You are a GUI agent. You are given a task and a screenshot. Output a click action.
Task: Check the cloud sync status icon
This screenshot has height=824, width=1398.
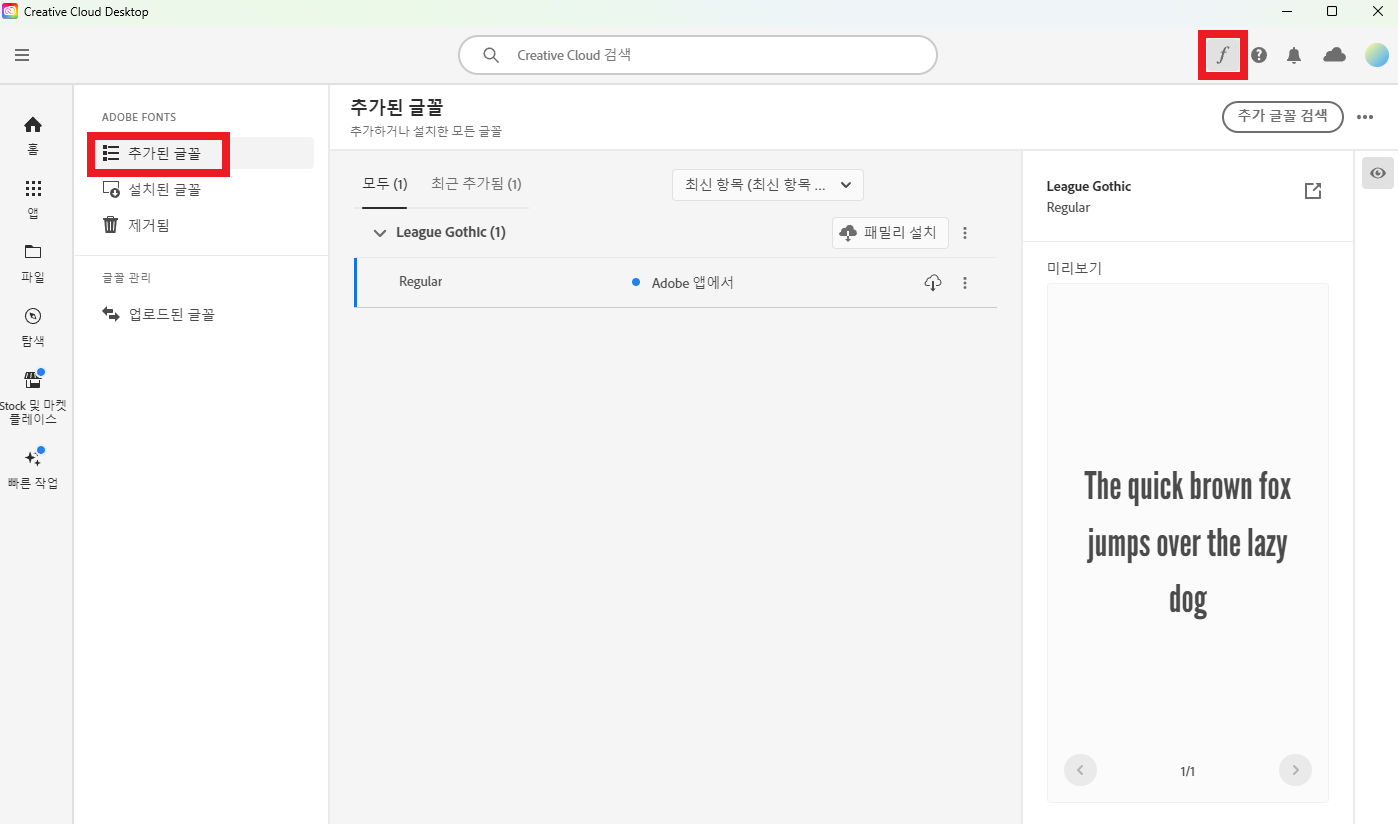(1334, 55)
